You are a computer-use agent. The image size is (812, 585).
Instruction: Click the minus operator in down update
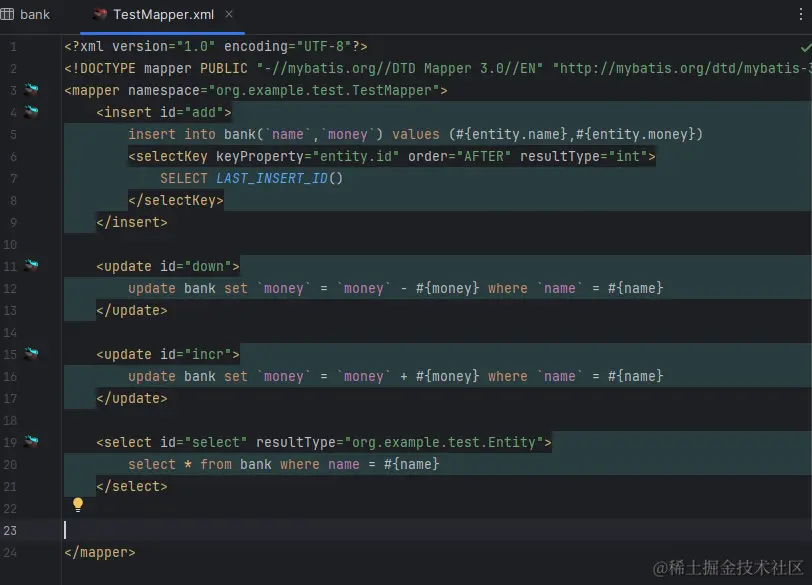[x=404, y=288]
